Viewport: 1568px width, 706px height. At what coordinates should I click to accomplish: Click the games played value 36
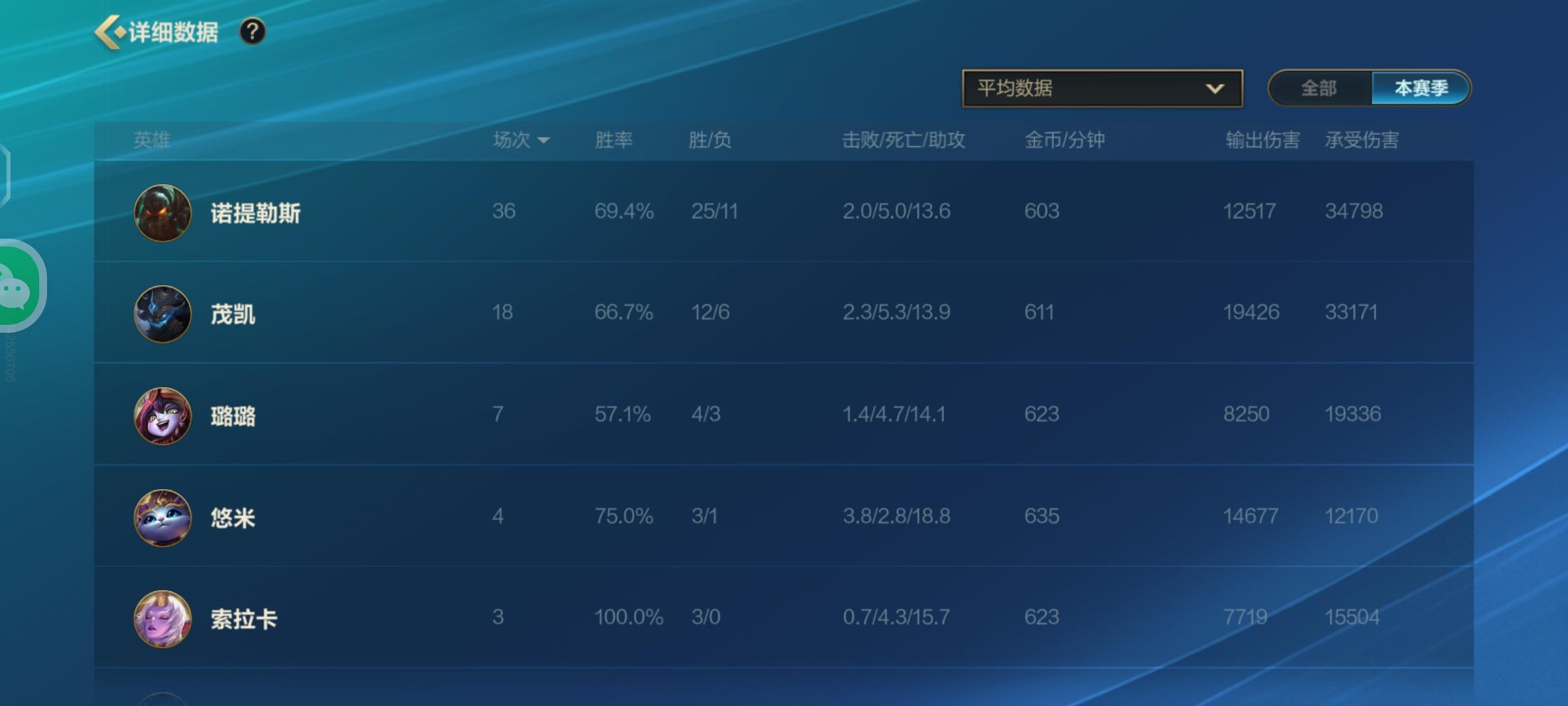(x=504, y=211)
